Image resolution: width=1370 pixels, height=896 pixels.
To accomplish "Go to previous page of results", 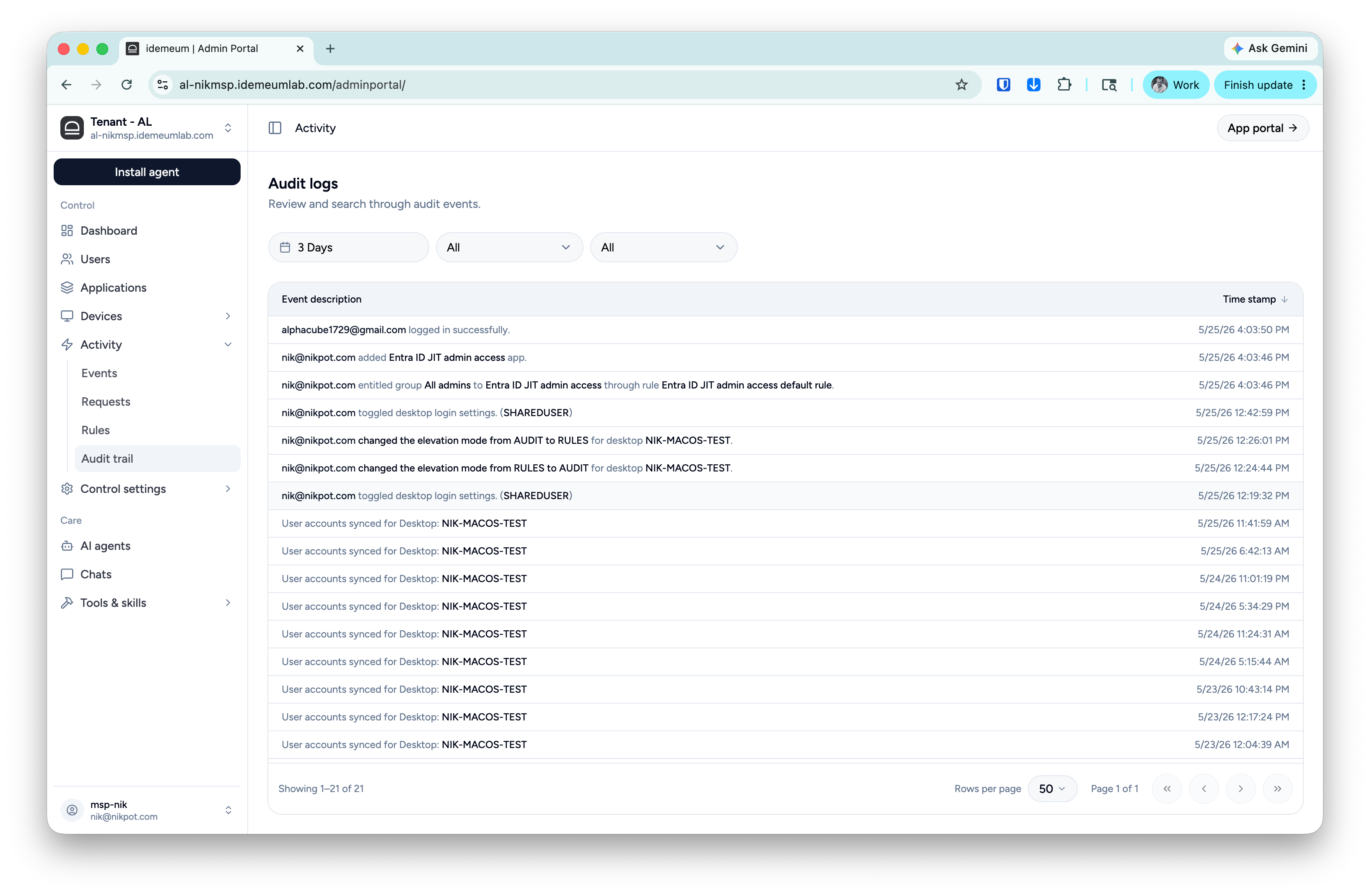I will [x=1204, y=789].
